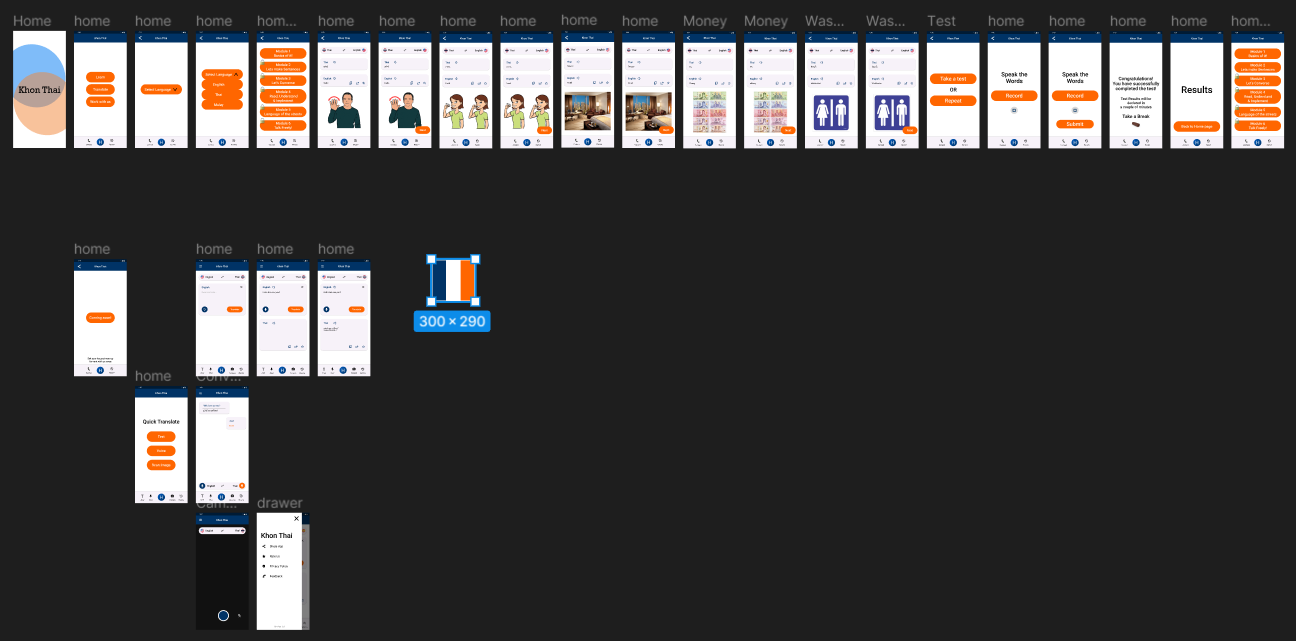Click the home nav icon in the Test frame
Image resolution: width=1296 pixels, height=641 pixels.
click(x=953, y=141)
